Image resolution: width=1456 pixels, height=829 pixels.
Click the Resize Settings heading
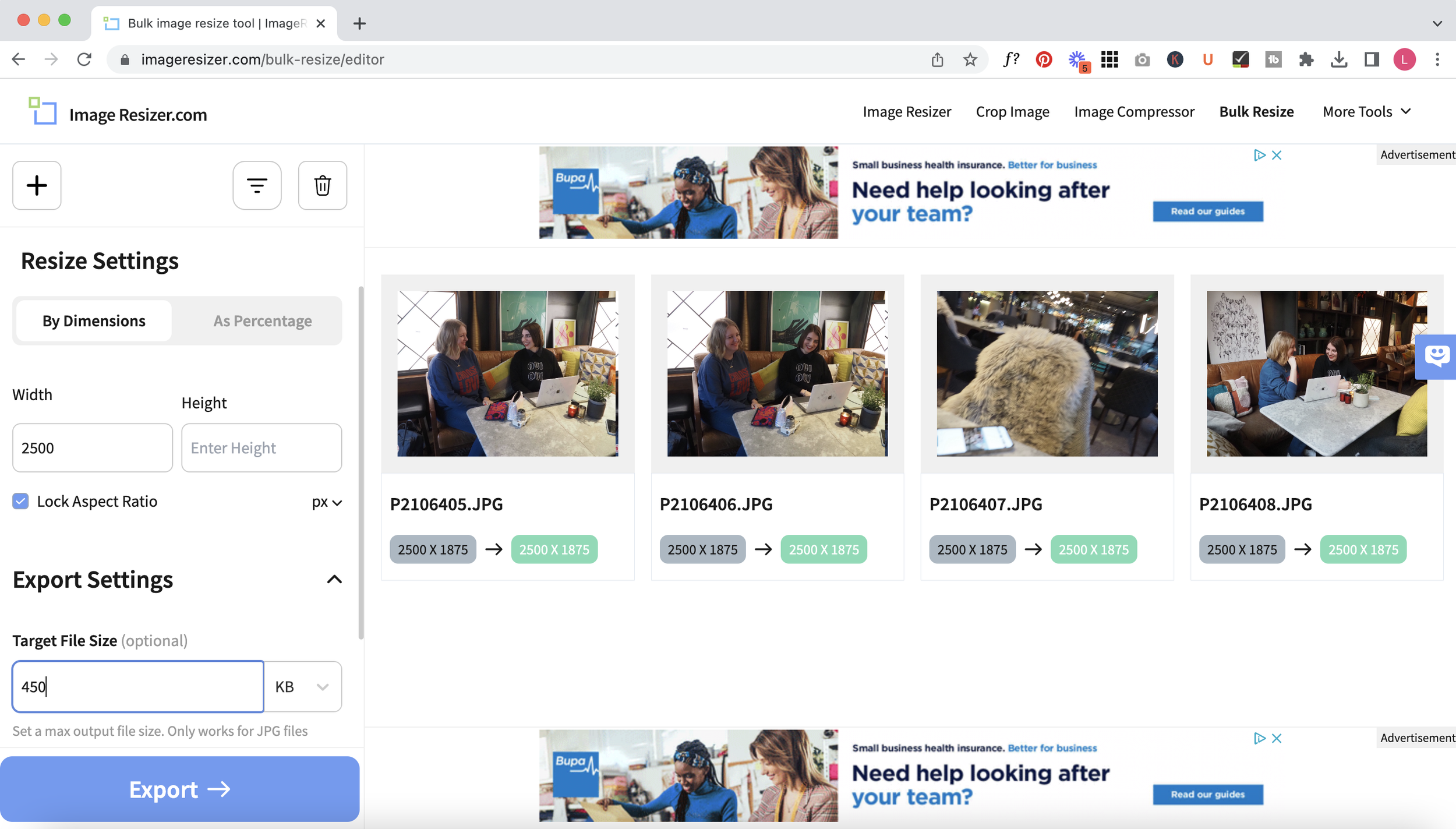coord(100,260)
